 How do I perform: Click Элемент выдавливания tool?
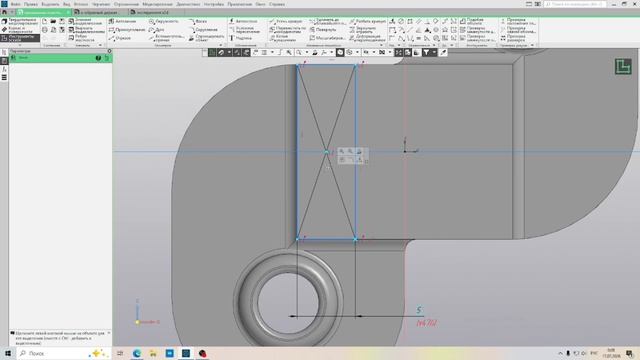click(86, 21)
